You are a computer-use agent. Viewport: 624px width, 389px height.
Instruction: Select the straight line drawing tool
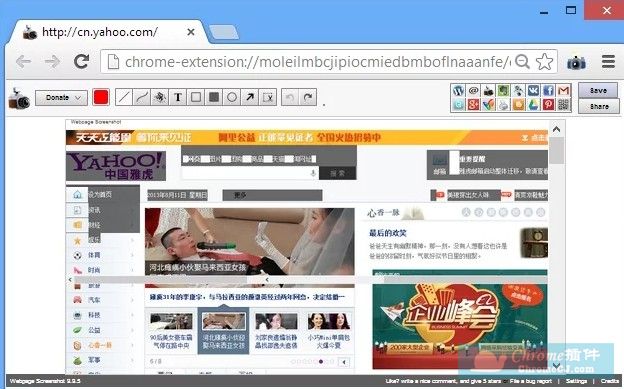(124, 97)
